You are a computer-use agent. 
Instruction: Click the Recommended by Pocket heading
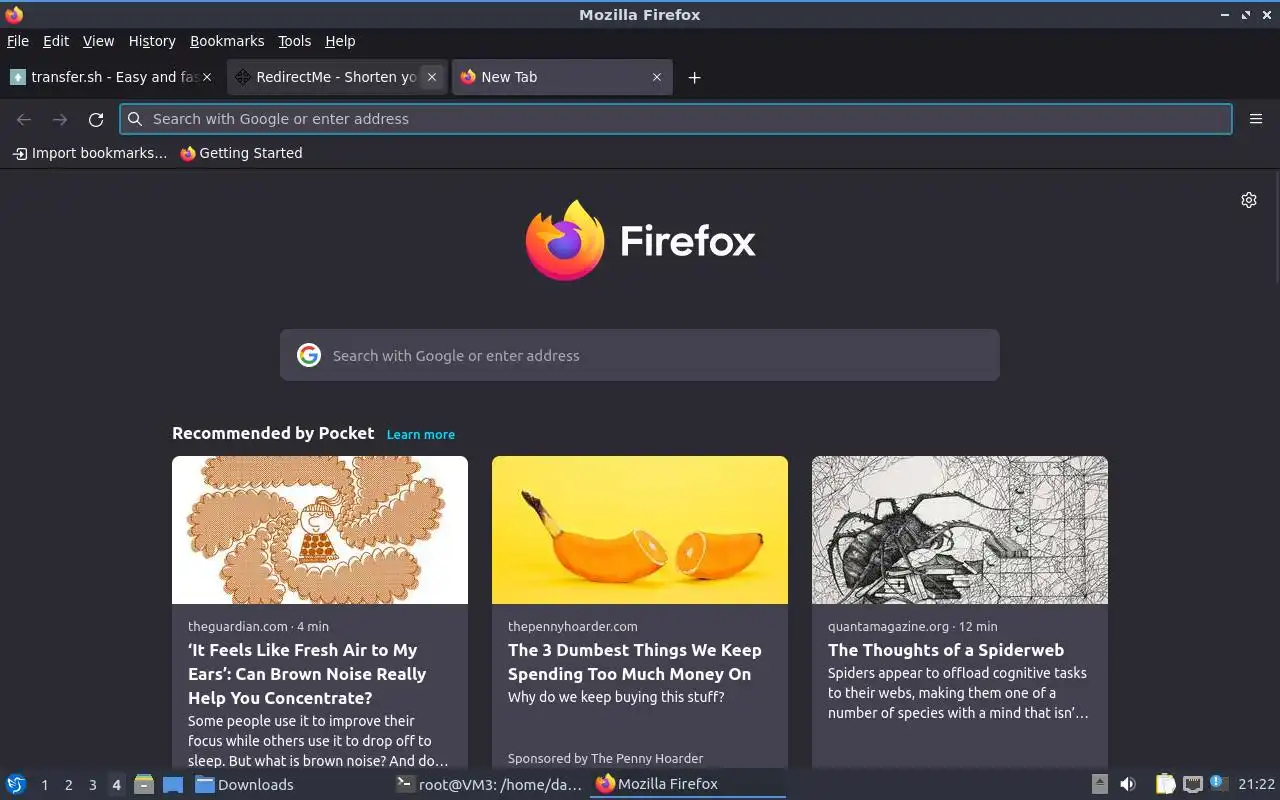point(273,433)
